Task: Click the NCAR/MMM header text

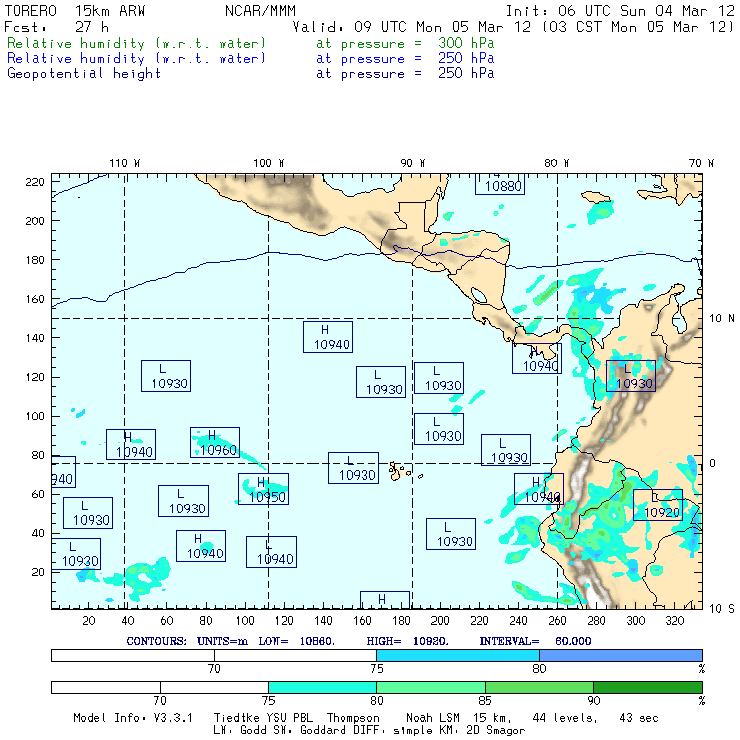Action: pyautogui.click(x=260, y=10)
